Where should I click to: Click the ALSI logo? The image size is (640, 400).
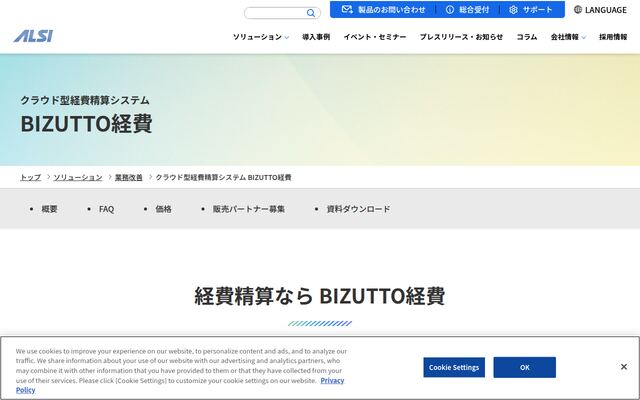(x=33, y=36)
